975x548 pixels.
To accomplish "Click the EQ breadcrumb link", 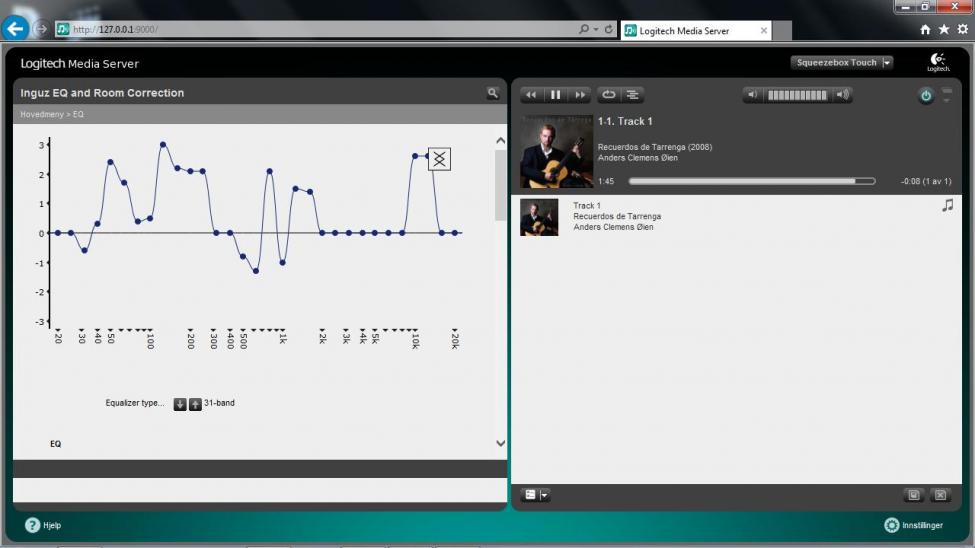I will [x=78, y=114].
